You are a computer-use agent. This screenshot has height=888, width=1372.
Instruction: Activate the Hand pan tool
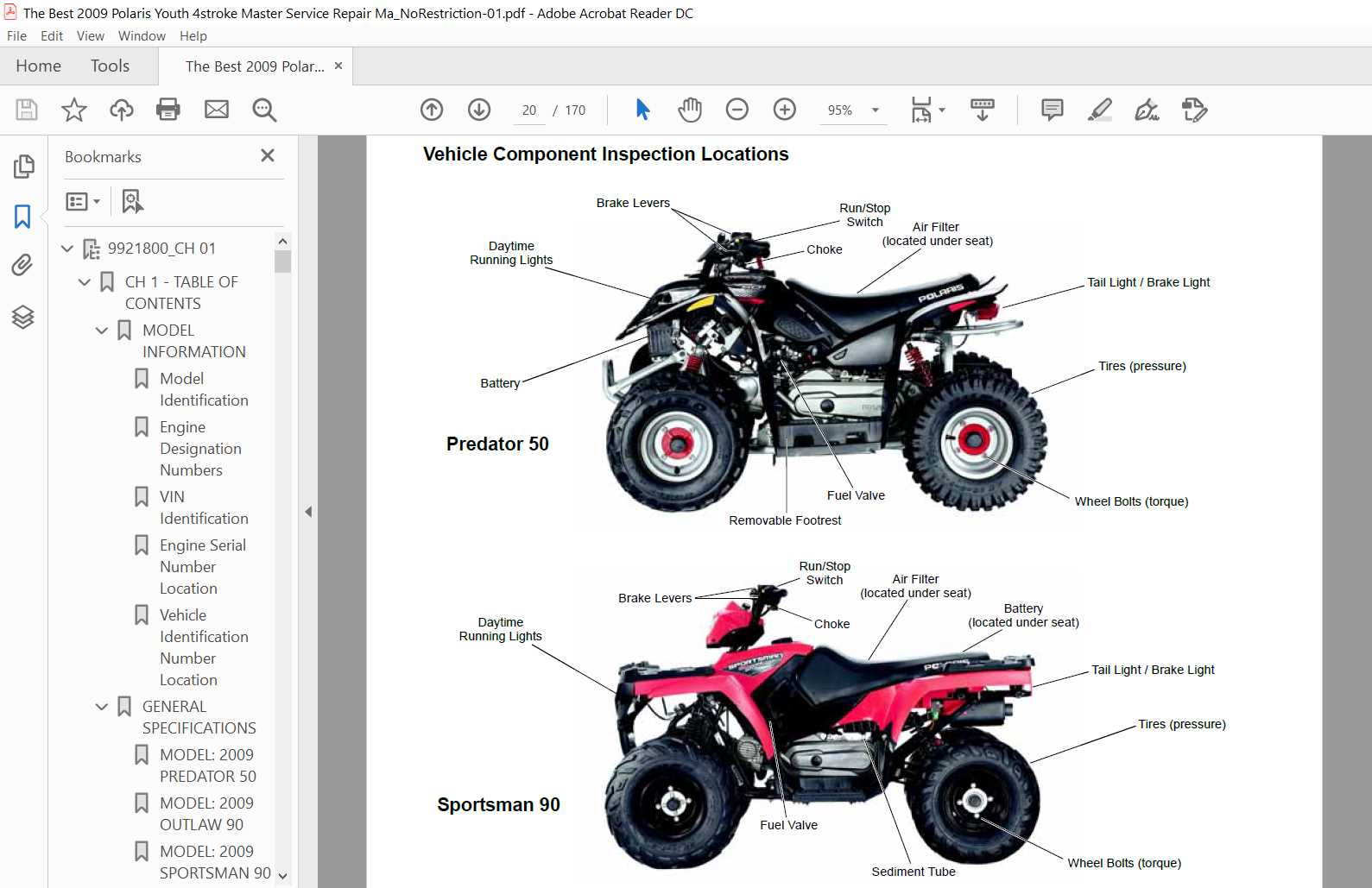point(690,110)
